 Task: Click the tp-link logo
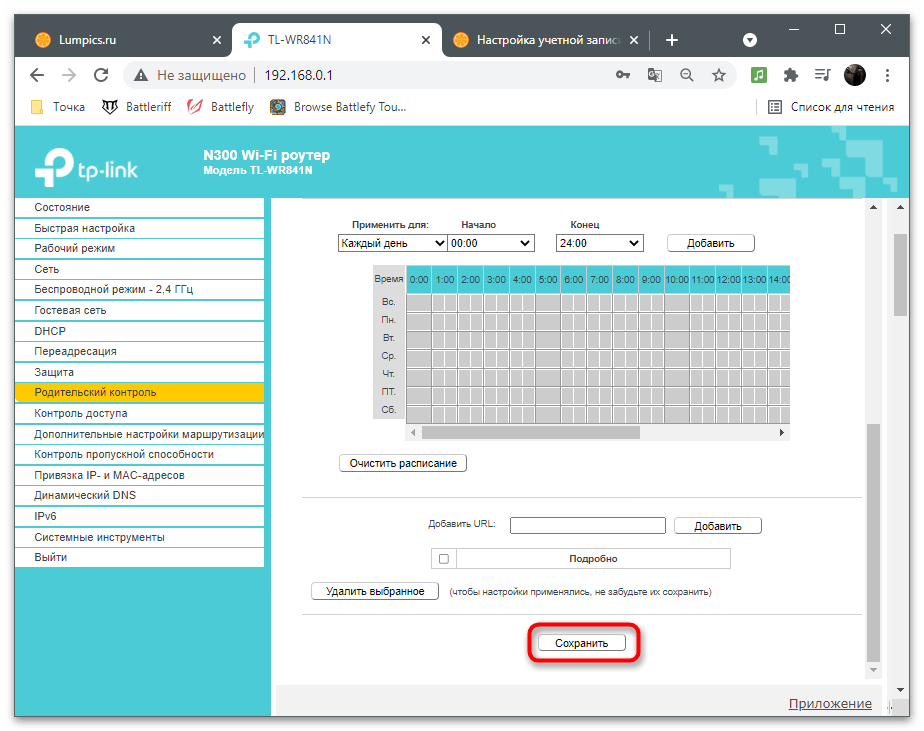86,167
